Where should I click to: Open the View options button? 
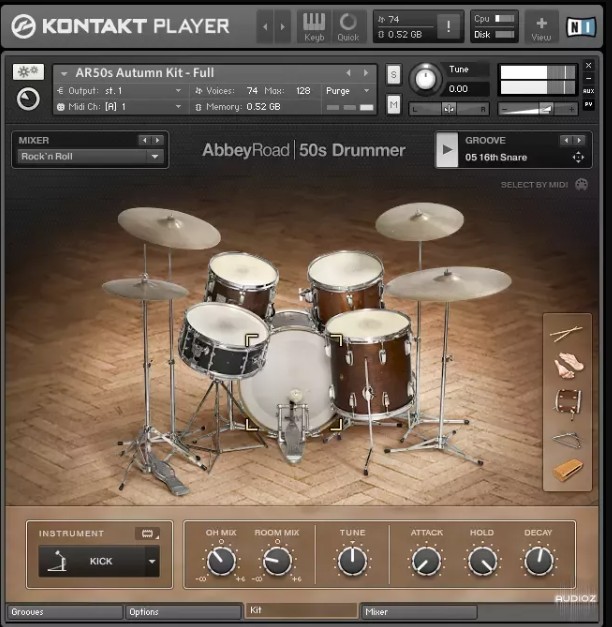[541, 26]
